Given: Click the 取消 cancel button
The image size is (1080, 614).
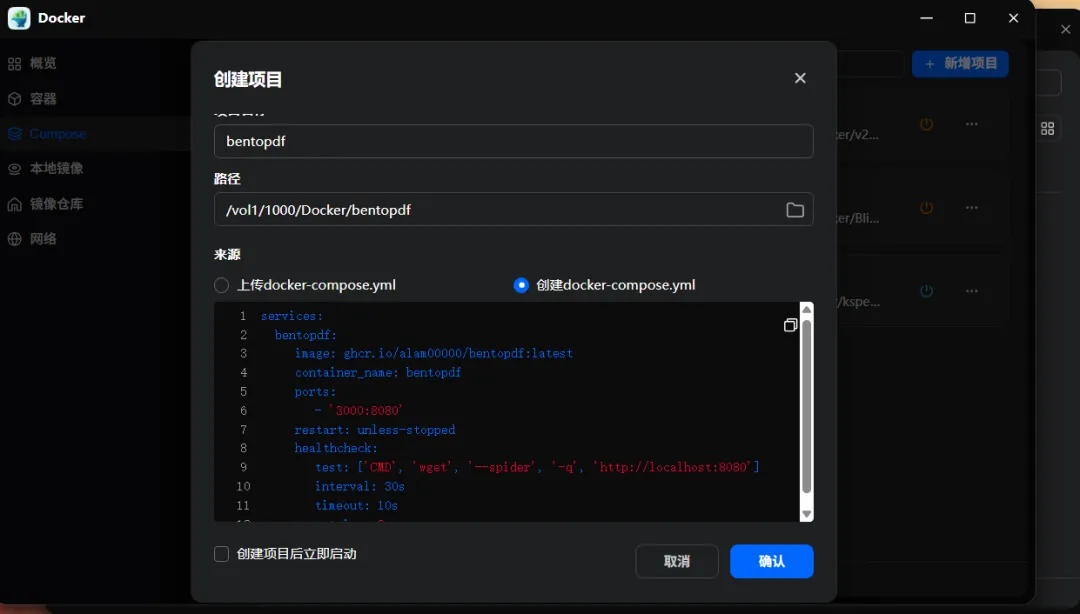Looking at the screenshot, I should [x=676, y=562].
